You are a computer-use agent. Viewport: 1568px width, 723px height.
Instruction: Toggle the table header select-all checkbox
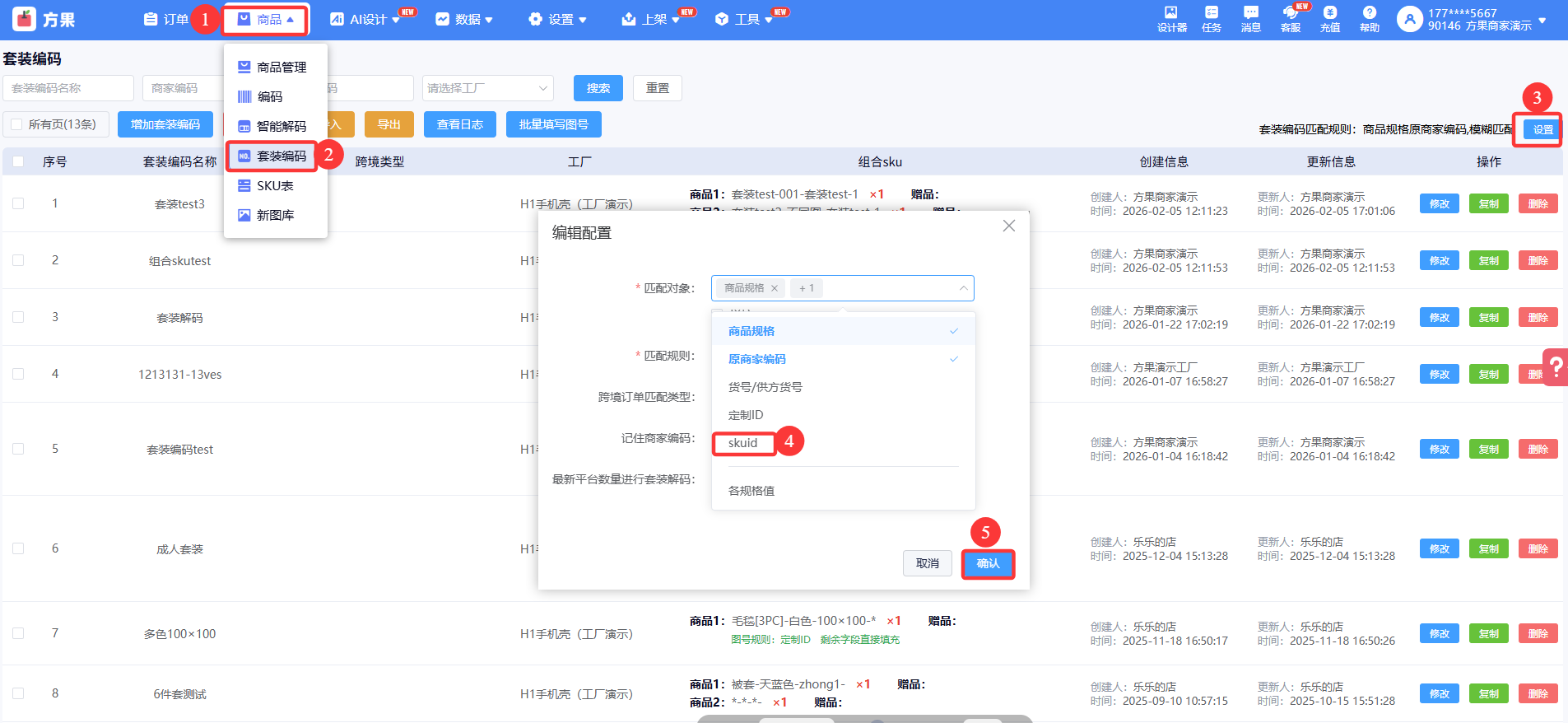[x=18, y=161]
